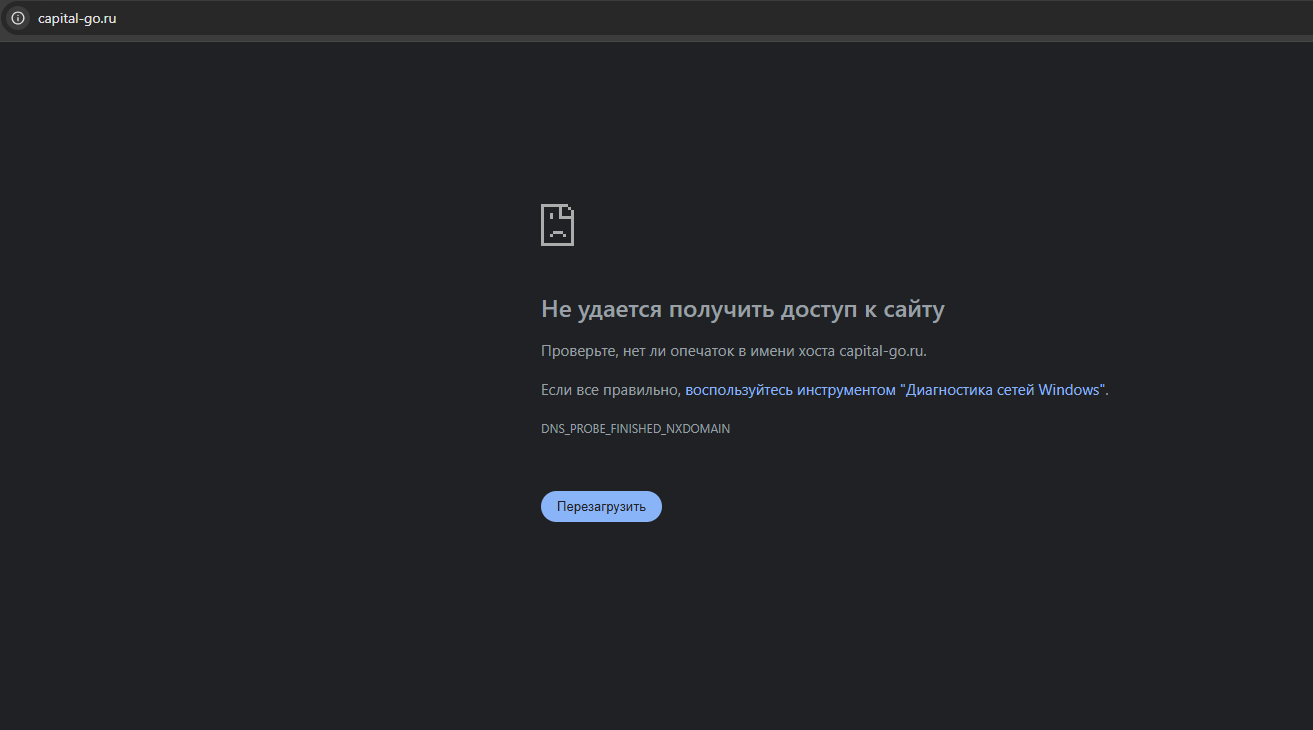Click the text Если все правильно
Viewport: 1313px width, 730px height.
click(x=610, y=390)
